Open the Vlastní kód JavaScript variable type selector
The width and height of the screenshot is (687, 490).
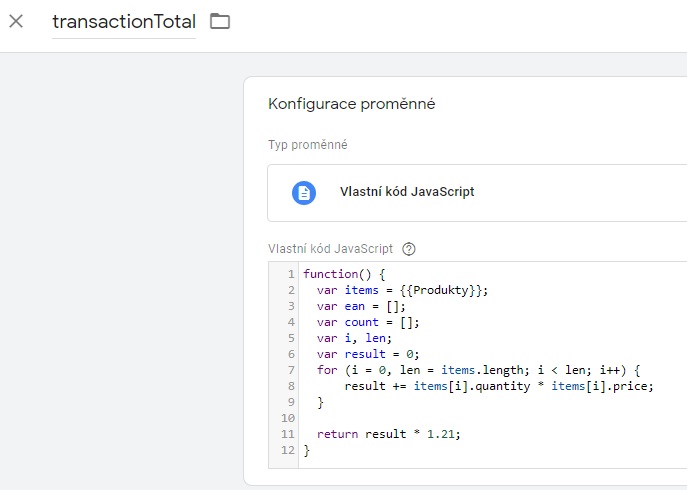tap(477, 193)
